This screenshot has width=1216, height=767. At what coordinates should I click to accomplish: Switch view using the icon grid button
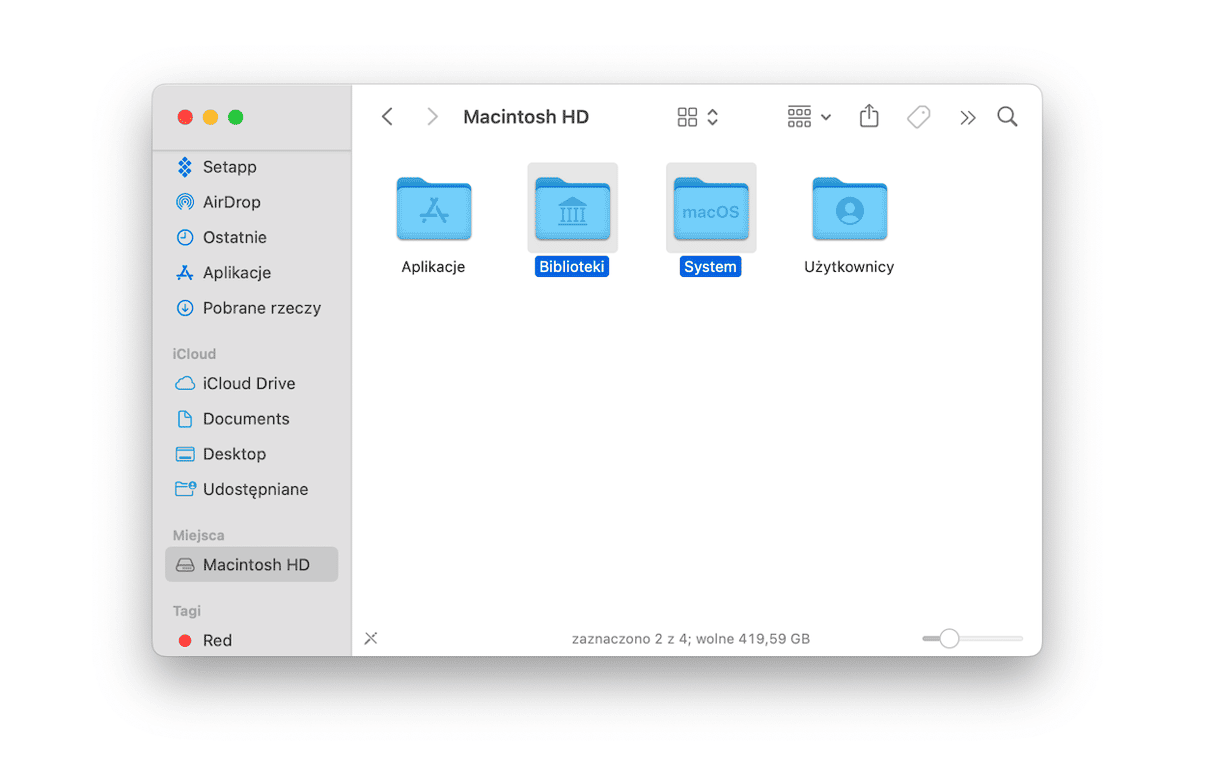point(698,117)
